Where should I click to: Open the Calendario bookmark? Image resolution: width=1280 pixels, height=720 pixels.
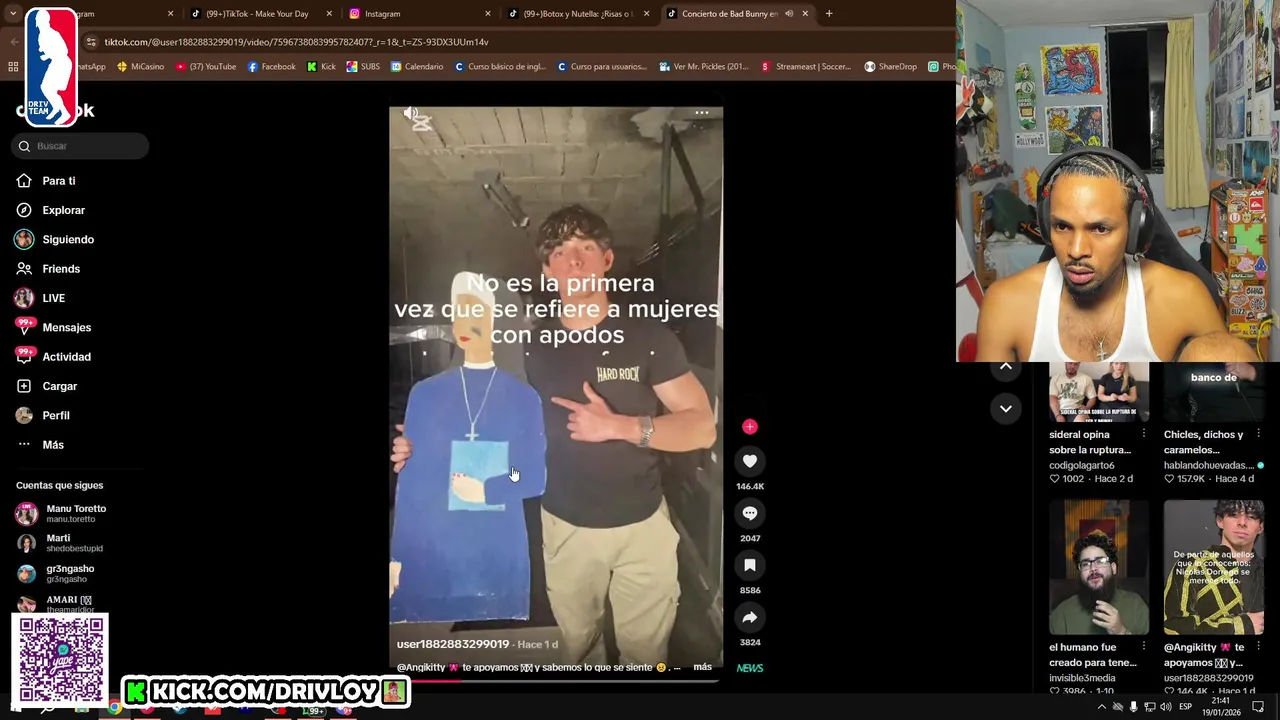(417, 67)
